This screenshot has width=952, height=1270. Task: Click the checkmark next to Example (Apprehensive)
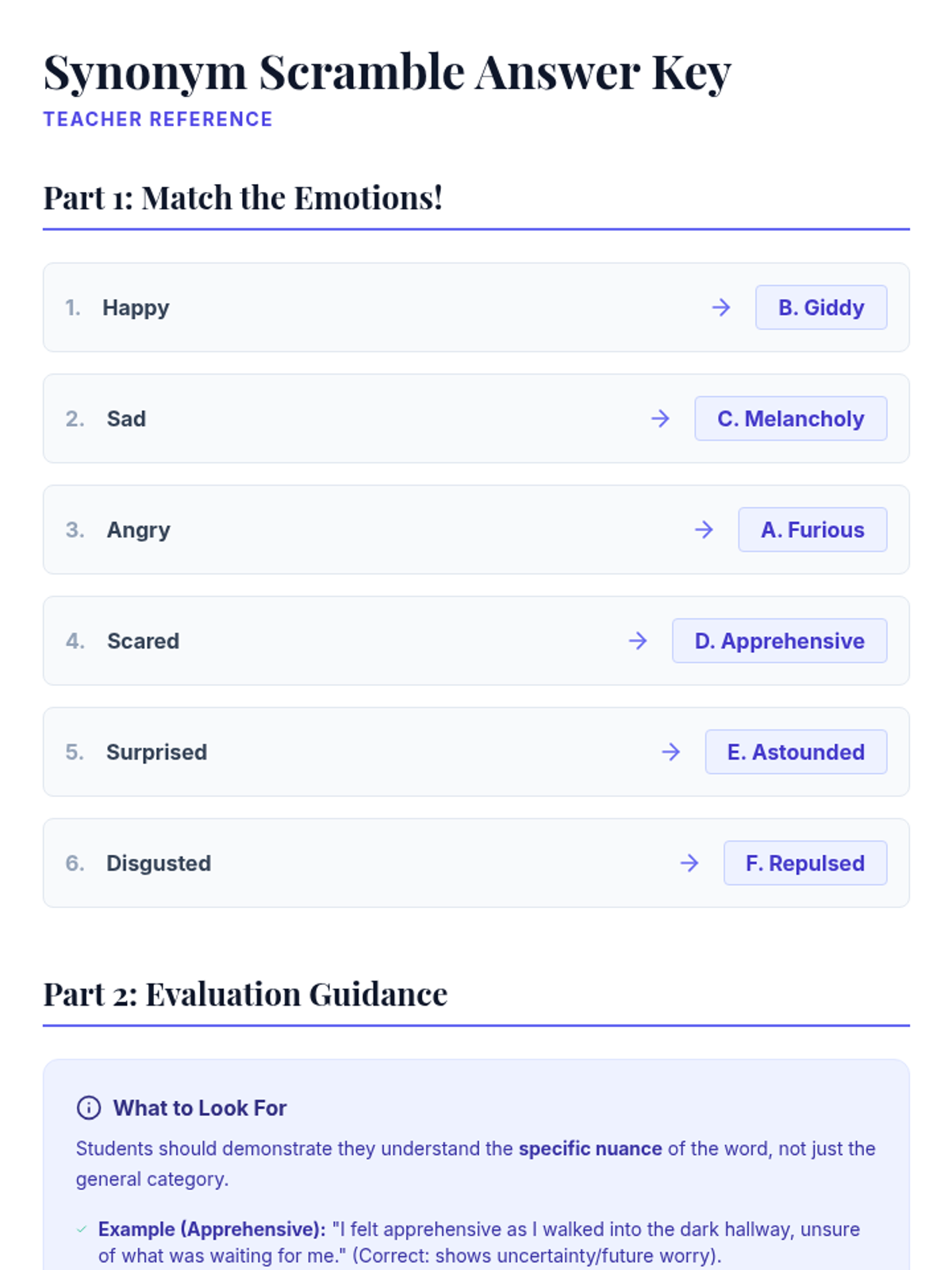click(82, 1230)
